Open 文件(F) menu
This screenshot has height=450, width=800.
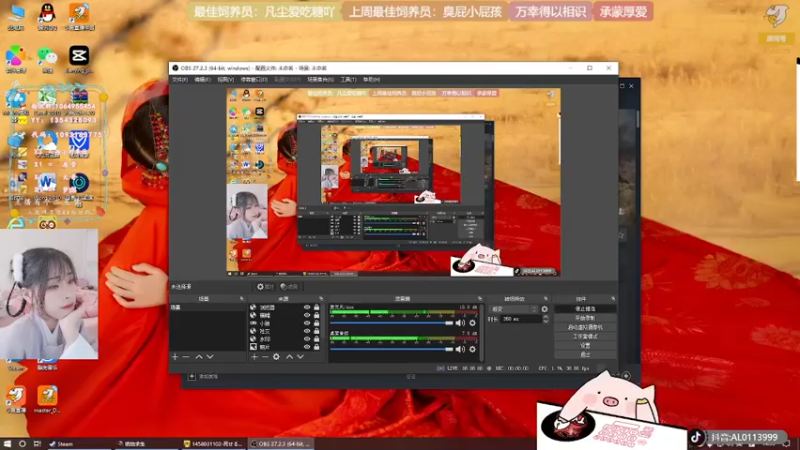(180, 80)
